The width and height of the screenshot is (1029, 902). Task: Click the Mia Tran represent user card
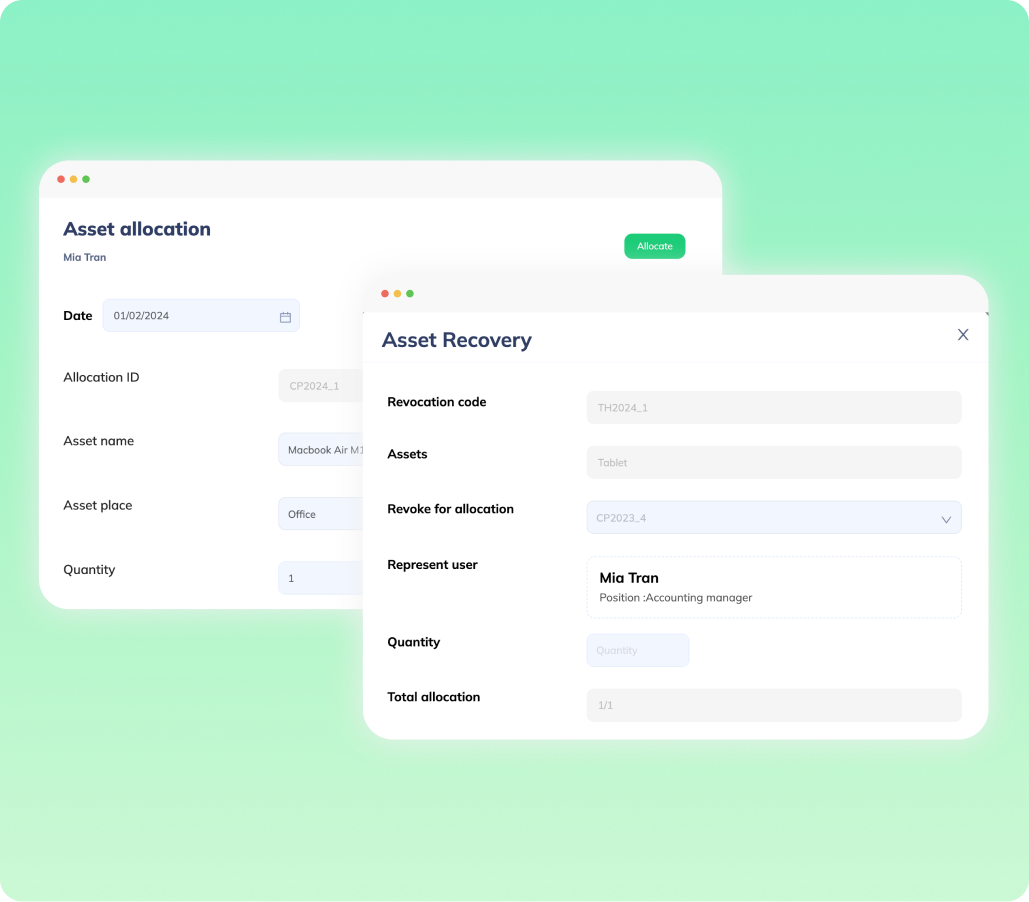point(773,587)
